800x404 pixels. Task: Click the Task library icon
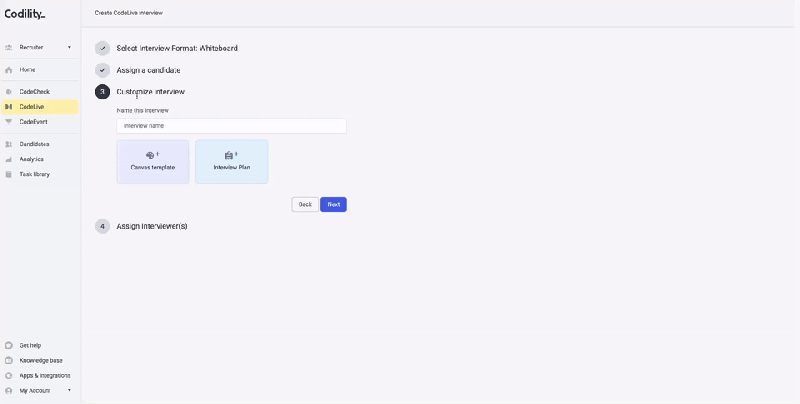(x=8, y=174)
